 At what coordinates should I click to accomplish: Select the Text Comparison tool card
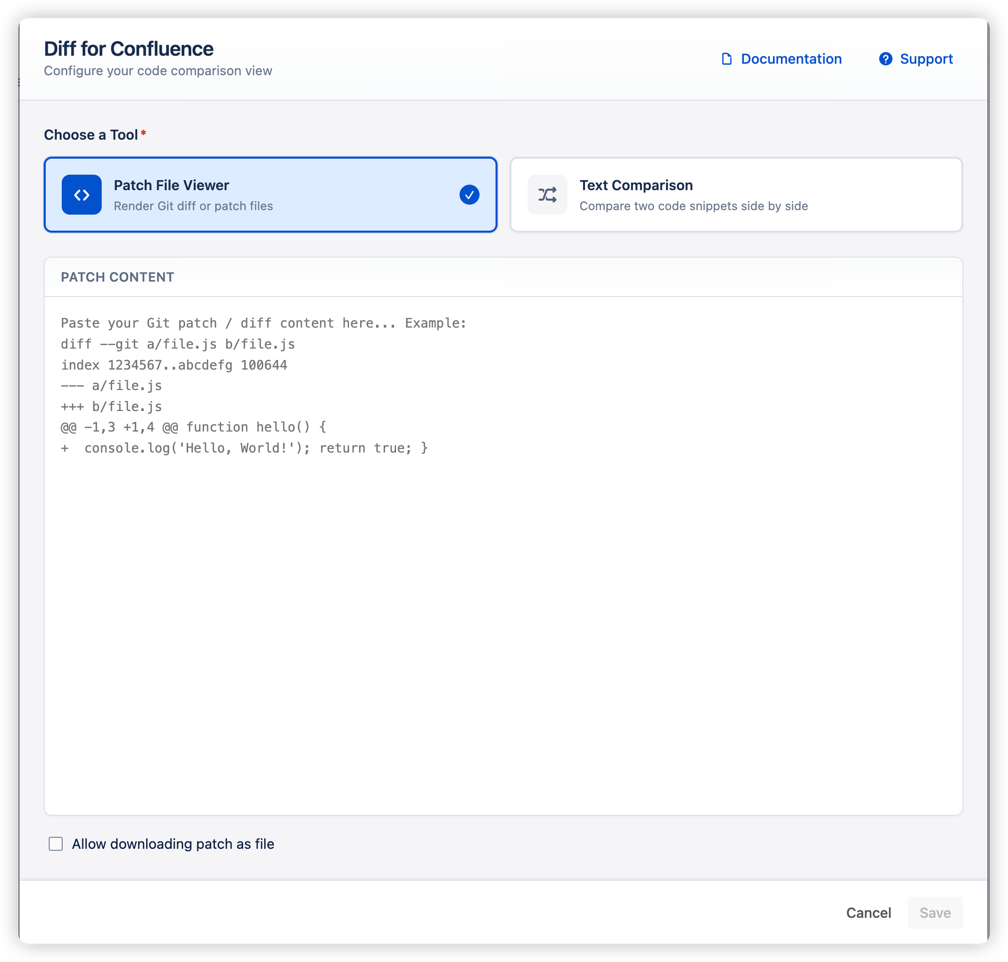tap(736, 195)
